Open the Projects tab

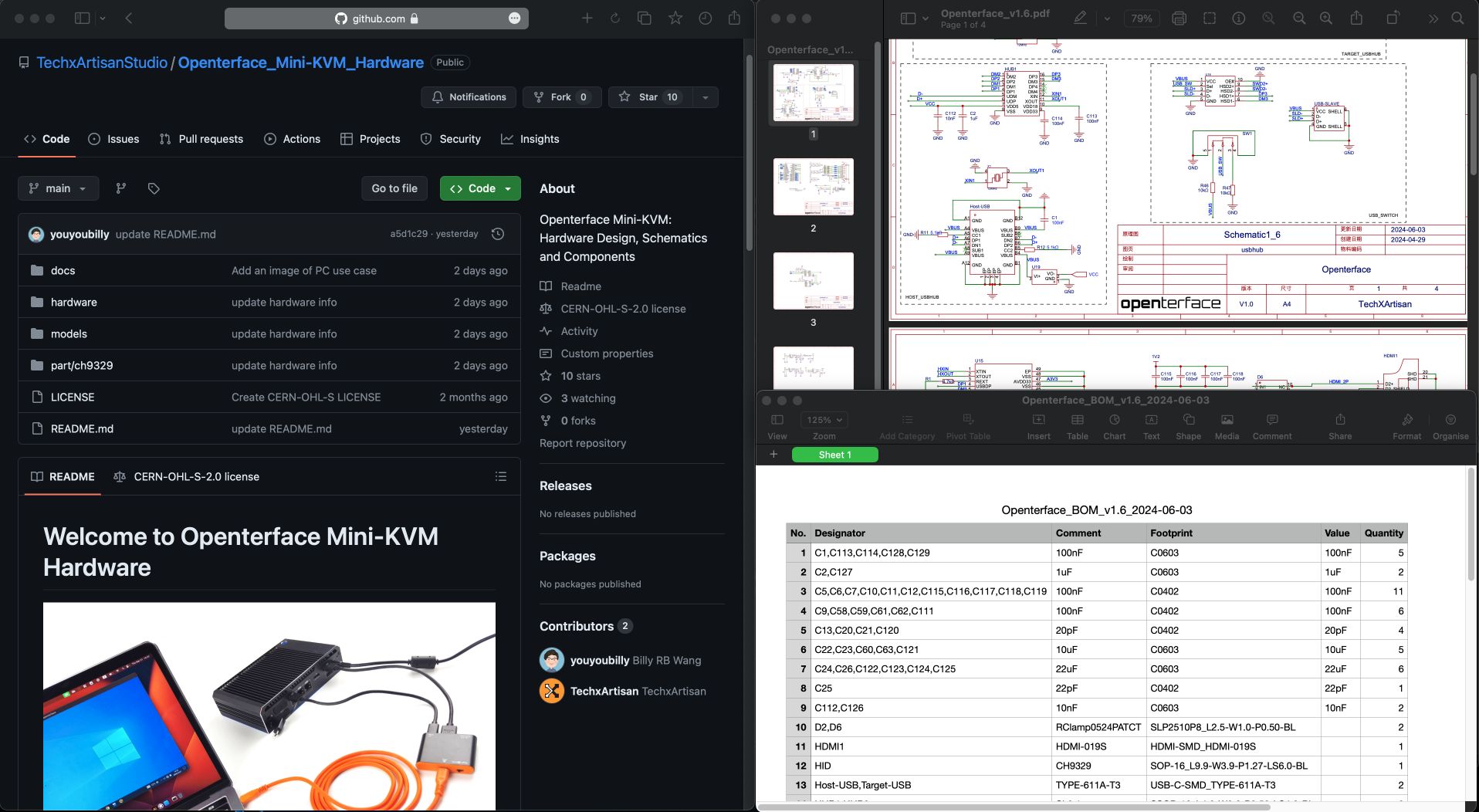pyautogui.click(x=370, y=139)
